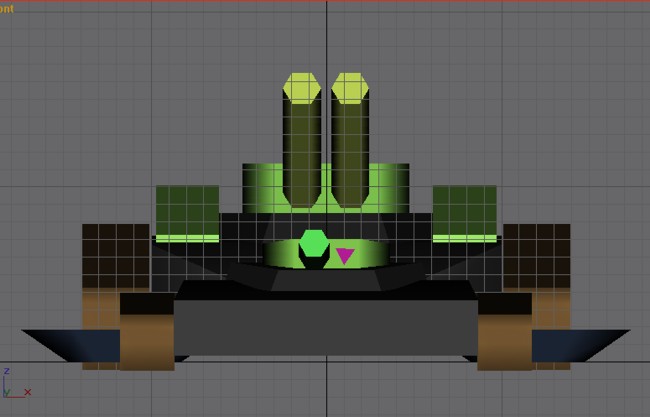
Task: Select the bright green hexagon on turret
Action: 314,244
